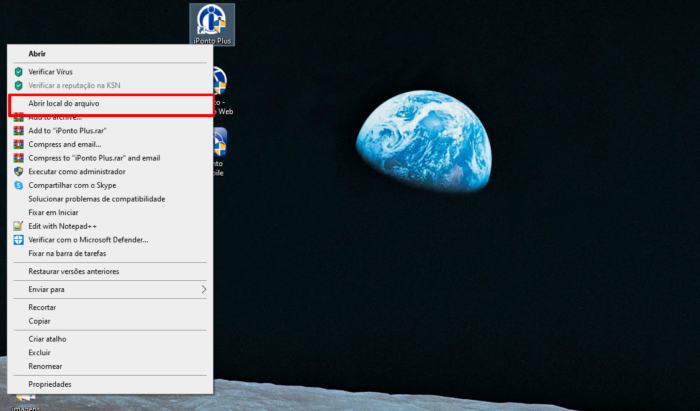Viewport: 700px width, 411px height.
Task: Open Propriedades at bottom of menu
Action: [x=50, y=384]
